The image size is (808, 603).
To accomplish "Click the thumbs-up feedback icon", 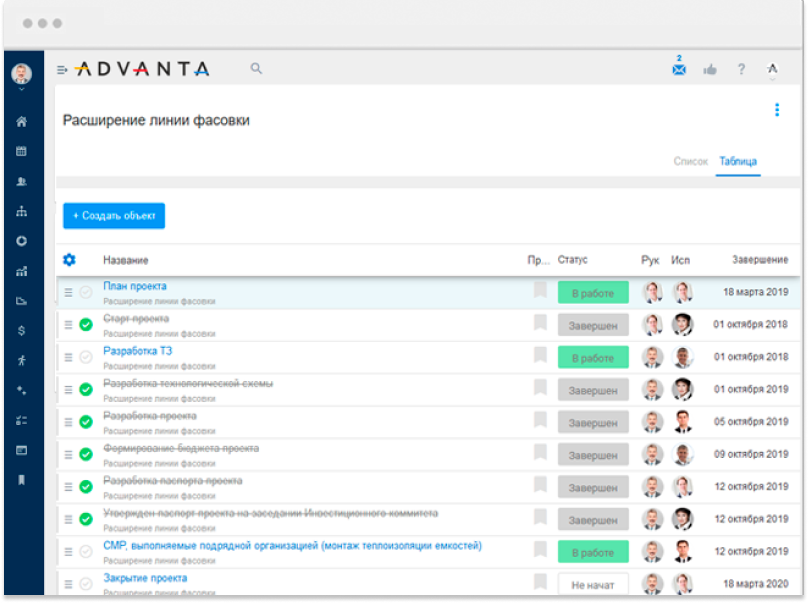I will pos(710,69).
